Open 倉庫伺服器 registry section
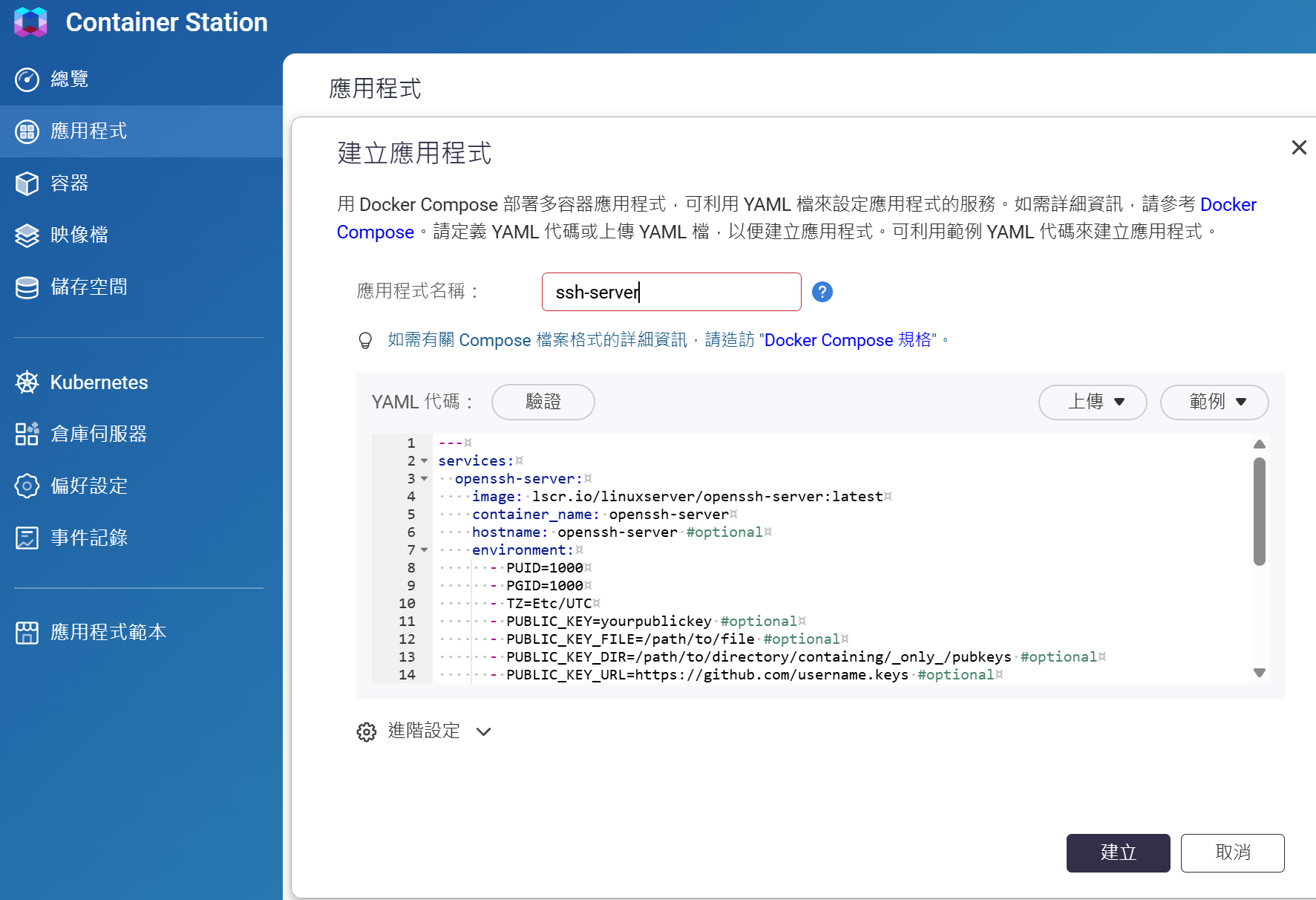Screen dimensions: 1316x900 pyautogui.click(x=98, y=434)
